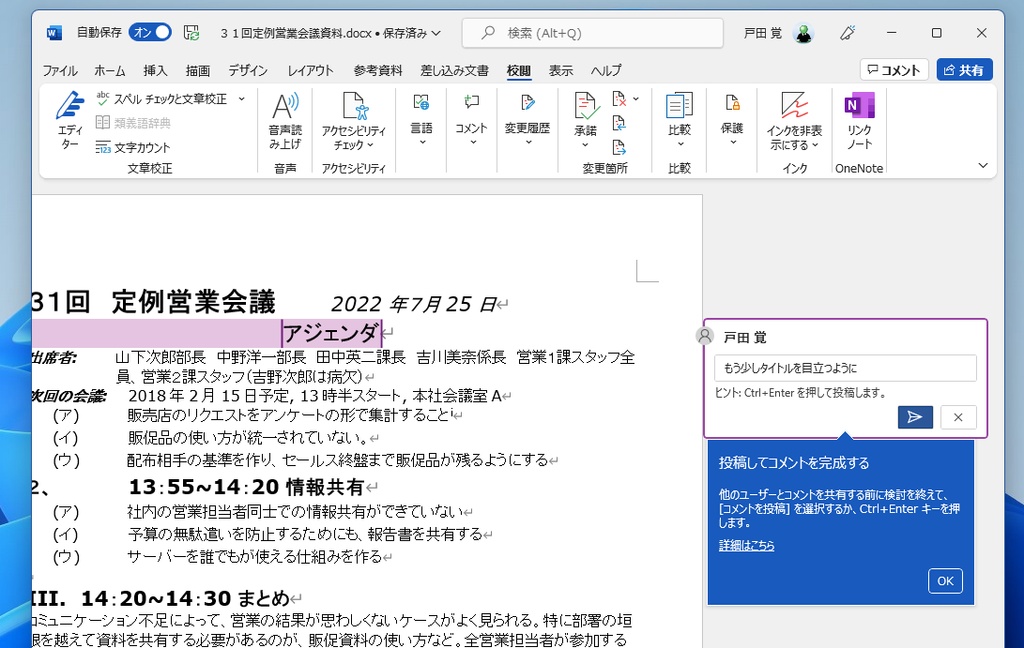Expand the 変更履歴 track changes menu

click(x=528, y=120)
